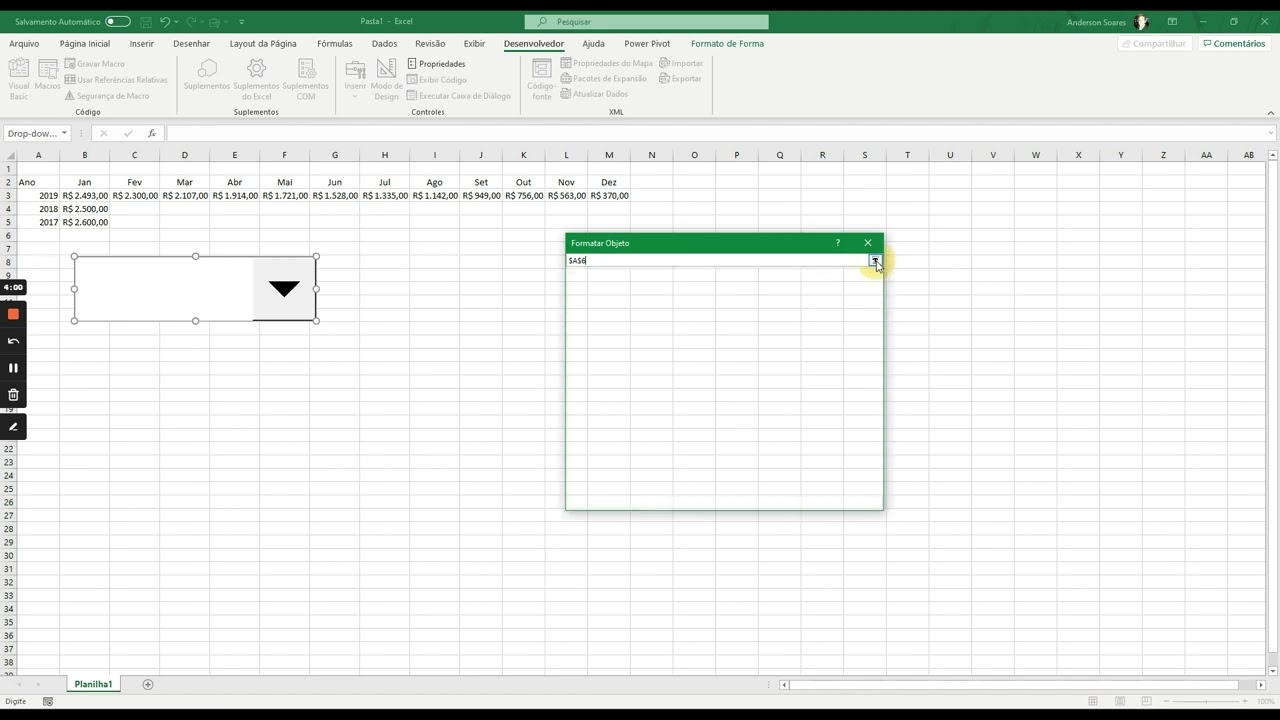Viewport: 1280px width, 720px height.
Task: Click the stop recording button
Action: [x=13, y=314]
